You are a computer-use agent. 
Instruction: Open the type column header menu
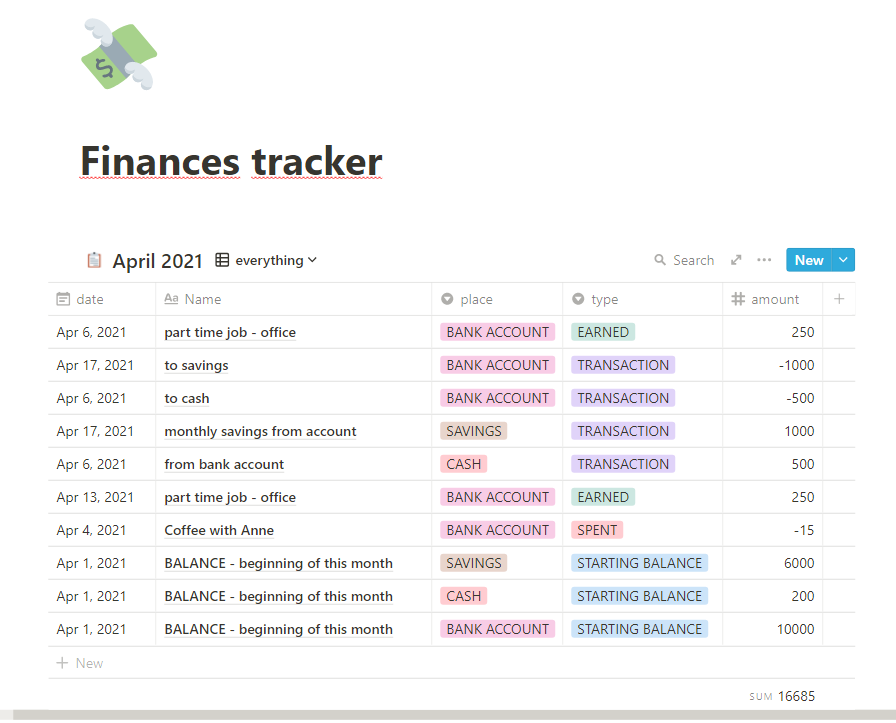pyautogui.click(x=604, y=299)
